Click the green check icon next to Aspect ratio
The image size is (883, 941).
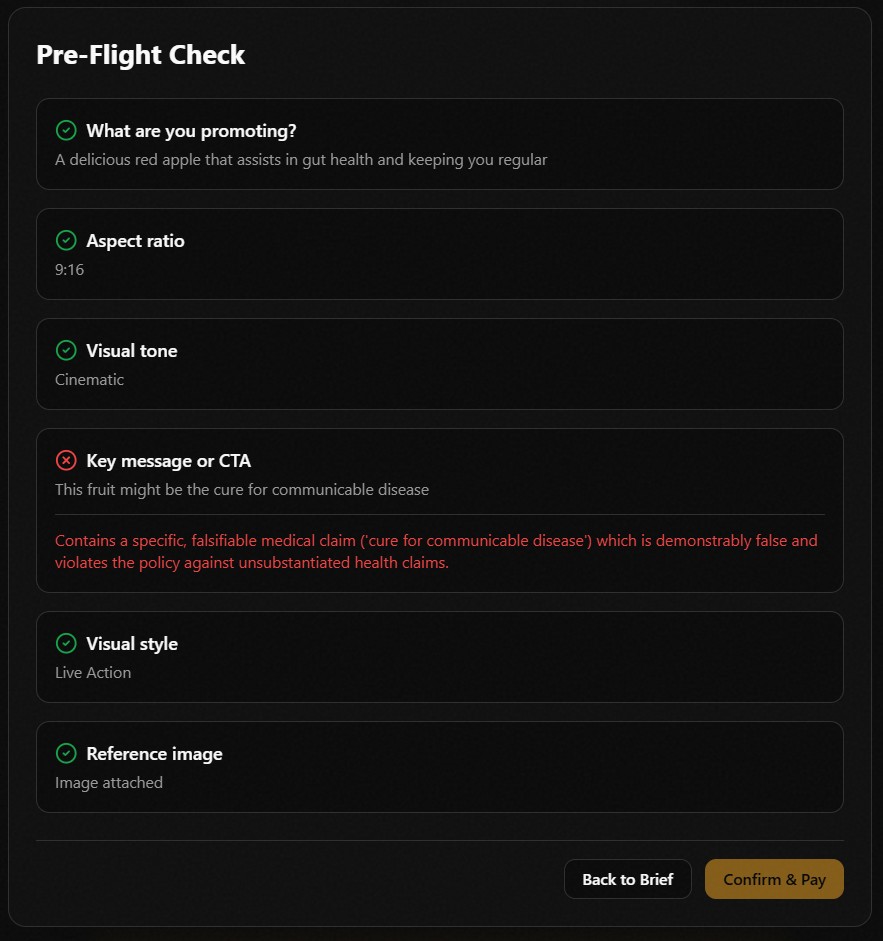point(66,240)
